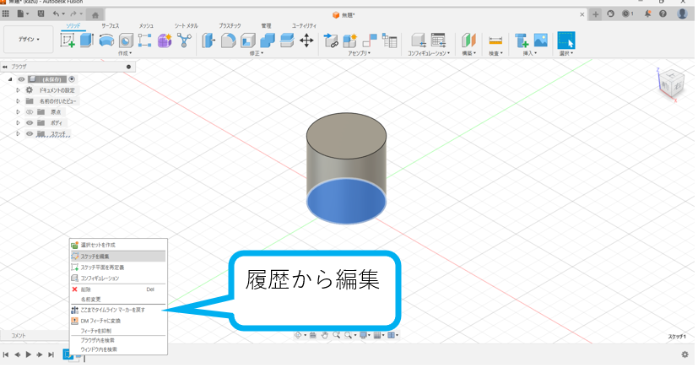Hide the ボディ folder via eye icon
Image resolution: width=698 pixels, height=365 pixels.
click(x=29, y=123)
